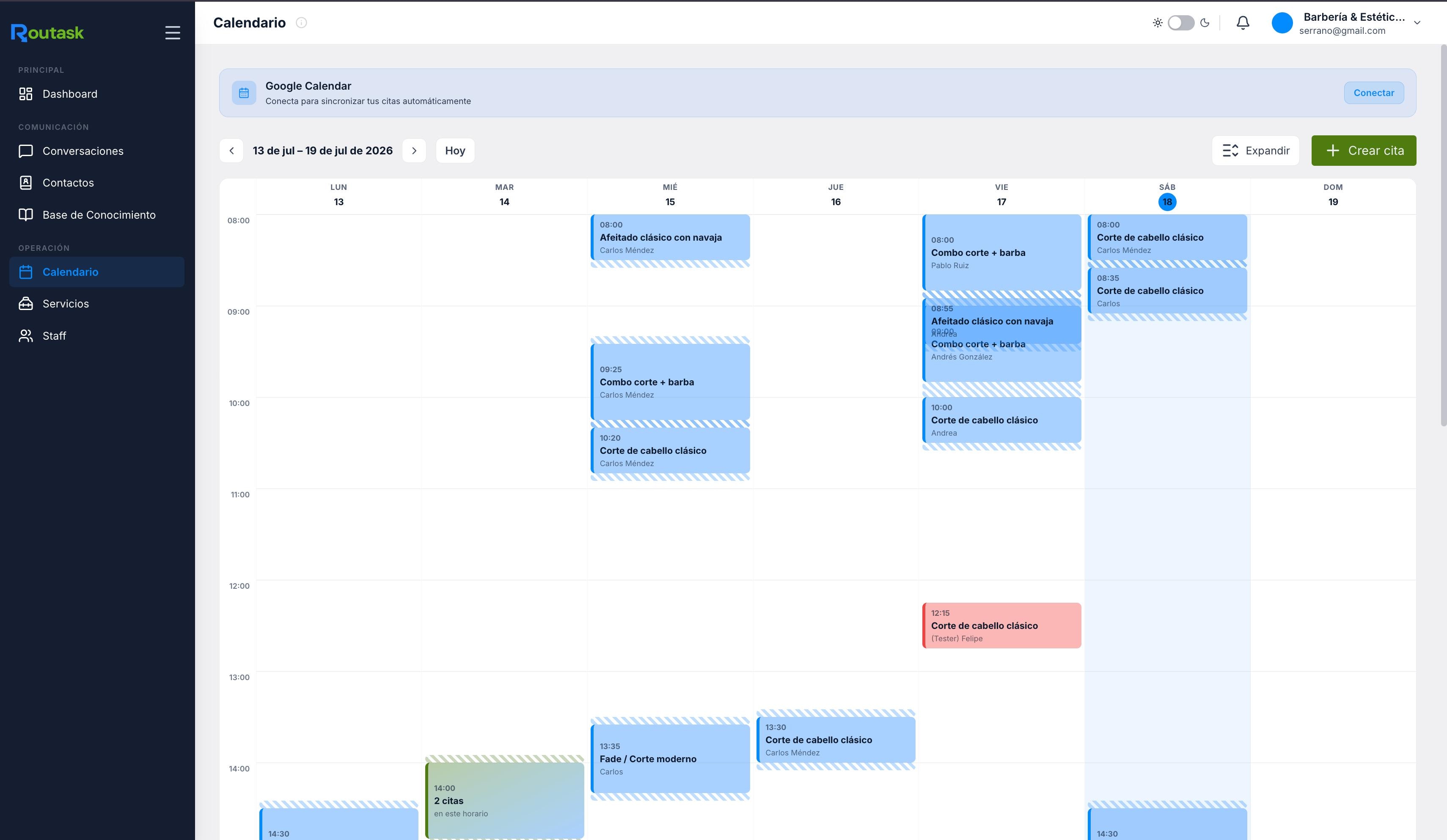Open Servicios section
The width and height of the screenshot is (1447, 840).
pyautogui.click(x=96, y=304)
